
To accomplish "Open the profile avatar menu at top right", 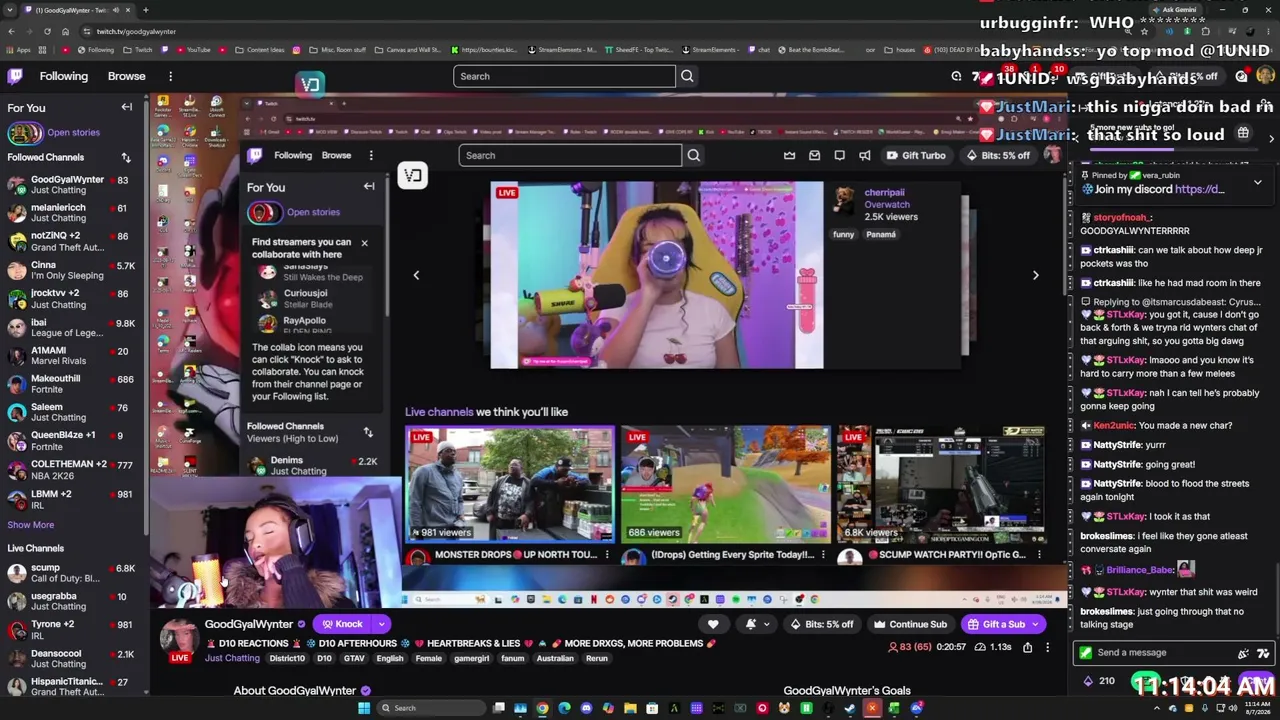I will (1265, 76).
